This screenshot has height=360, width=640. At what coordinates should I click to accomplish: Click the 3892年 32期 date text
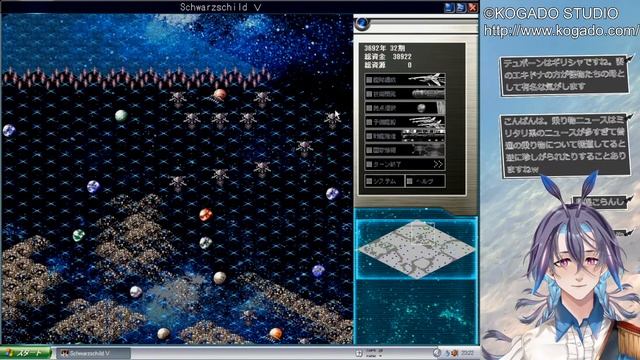[x=384, y=48]
